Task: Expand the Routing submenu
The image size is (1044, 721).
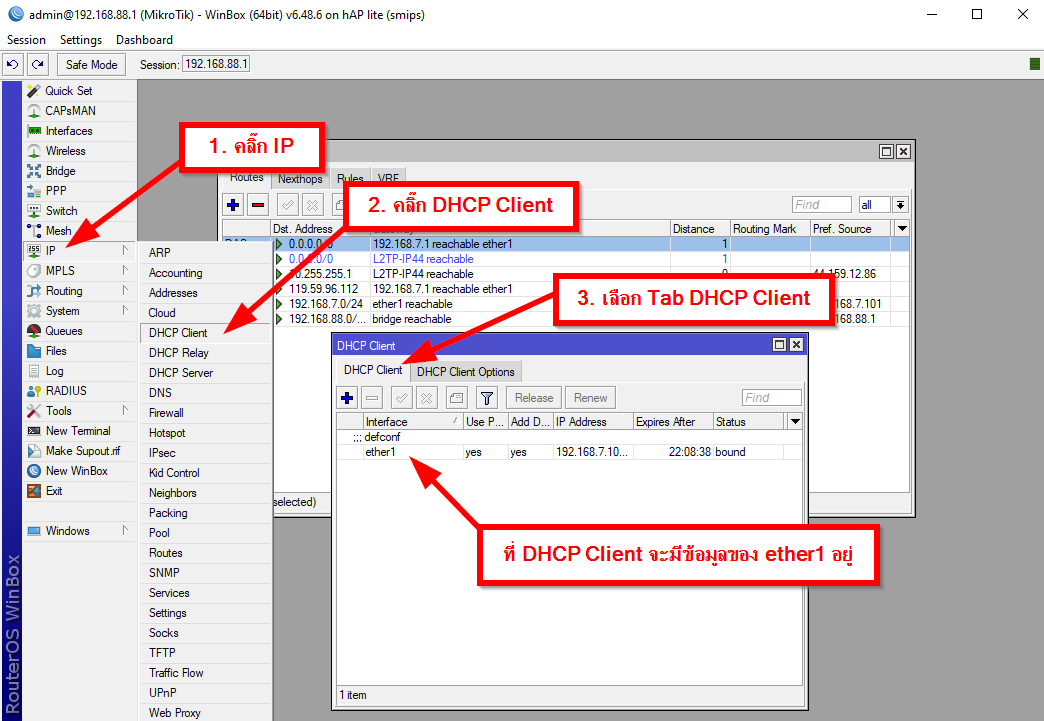Action: [79, 290]
